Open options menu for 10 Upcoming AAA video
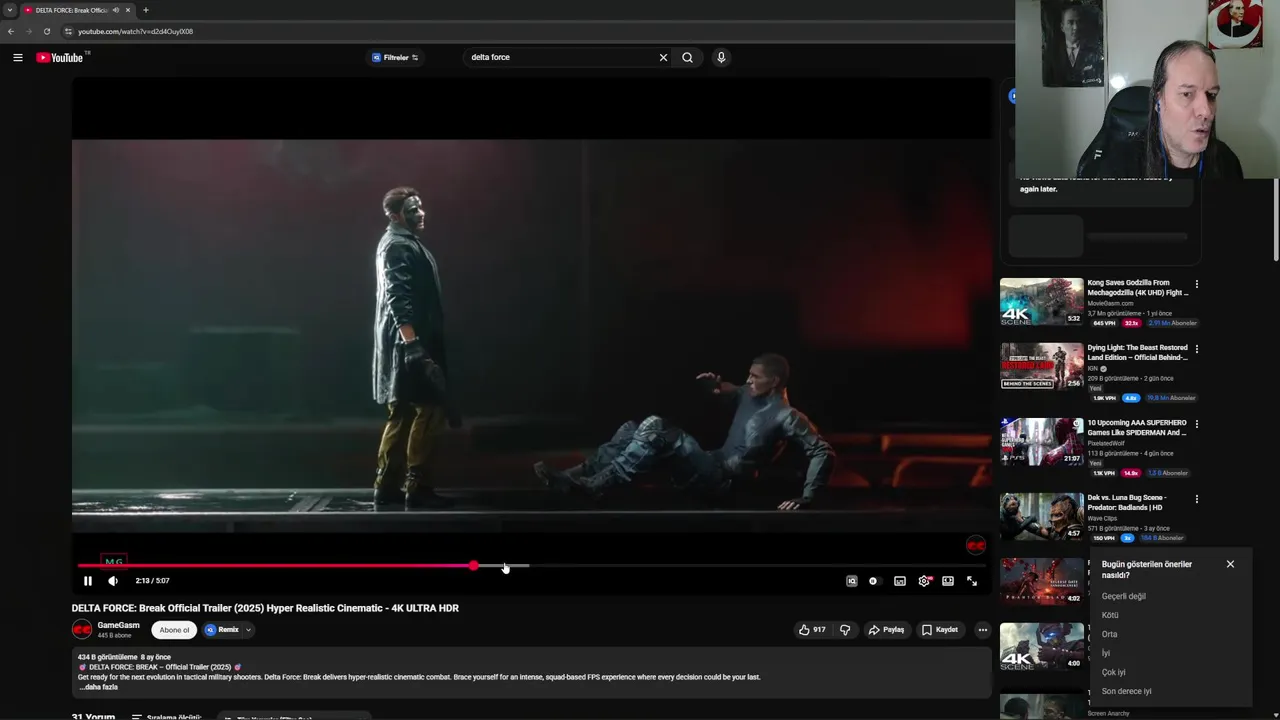Screen dimensions: 1280x720 [1196, 424]
